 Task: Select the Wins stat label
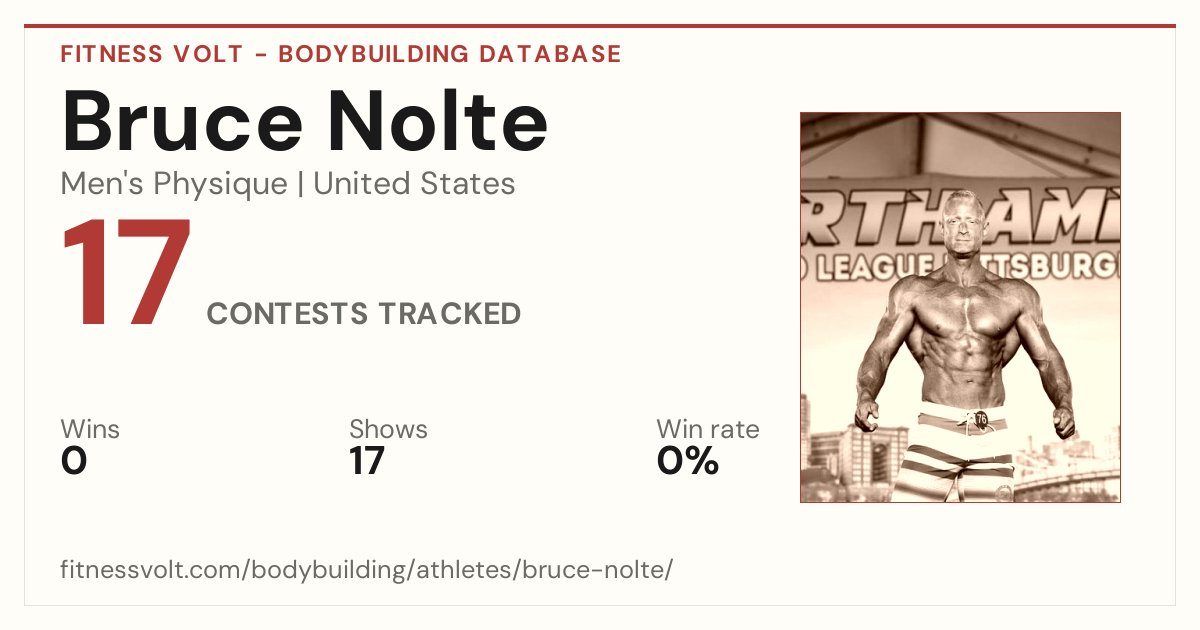pos(90,430)
